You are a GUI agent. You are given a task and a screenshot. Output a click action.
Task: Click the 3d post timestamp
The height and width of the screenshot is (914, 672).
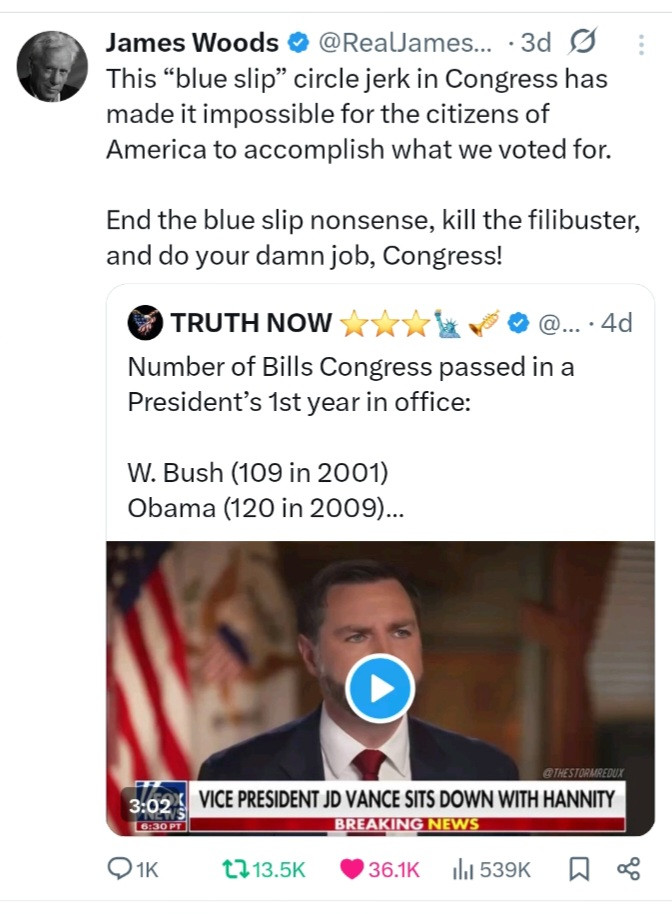tap(536, 43)
